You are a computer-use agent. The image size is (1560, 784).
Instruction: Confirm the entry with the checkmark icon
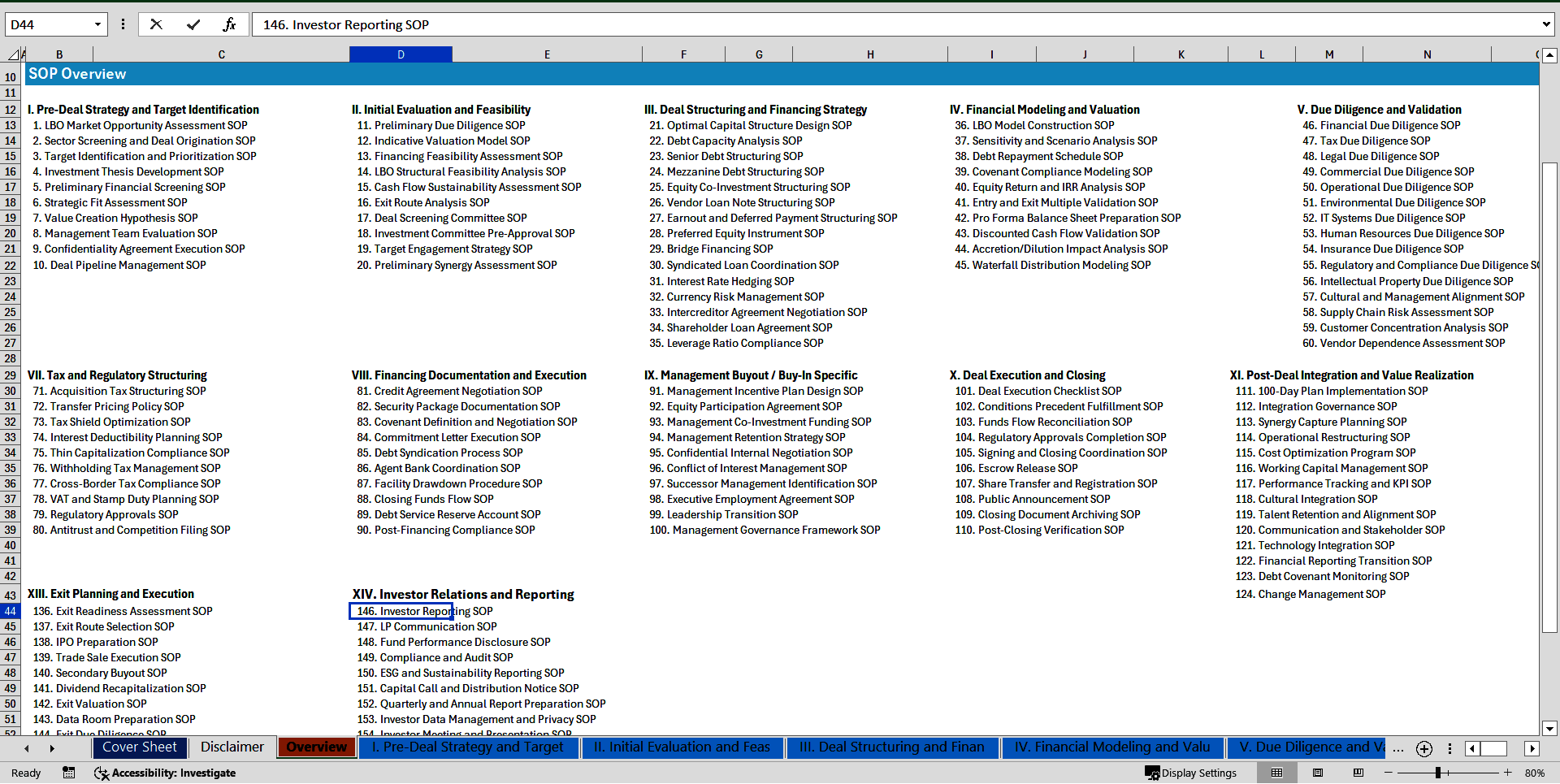tap(193, 24)
